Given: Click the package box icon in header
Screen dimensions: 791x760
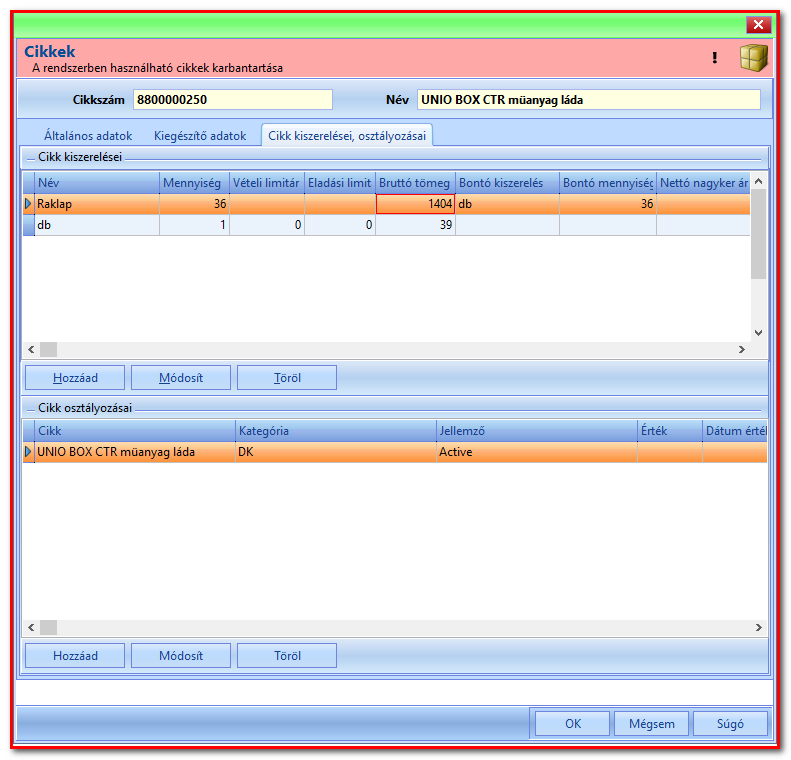Looking at the screenshot, I should tap(753, 57).
